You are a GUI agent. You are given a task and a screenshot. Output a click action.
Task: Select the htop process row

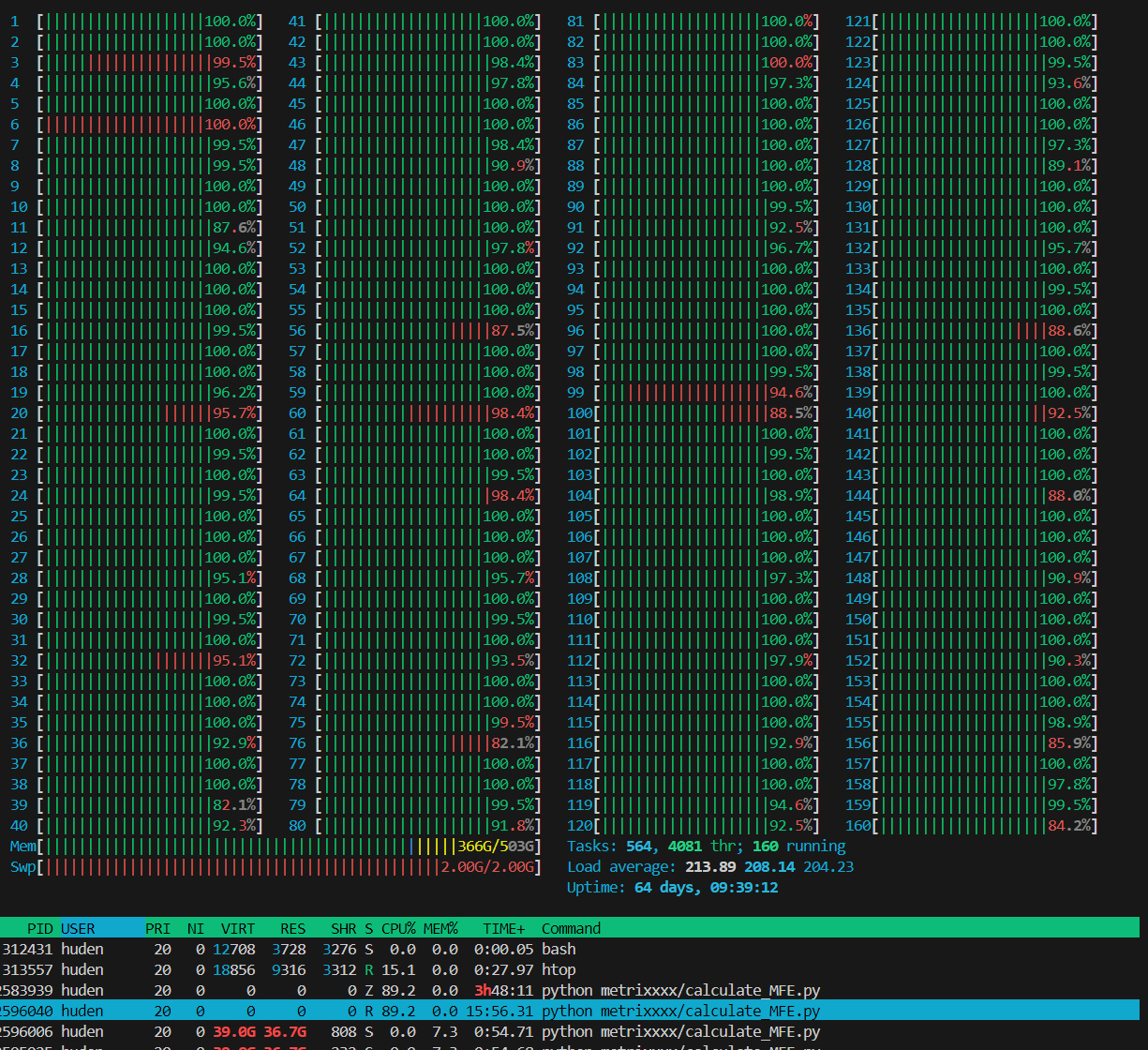[x=570, y=969]
